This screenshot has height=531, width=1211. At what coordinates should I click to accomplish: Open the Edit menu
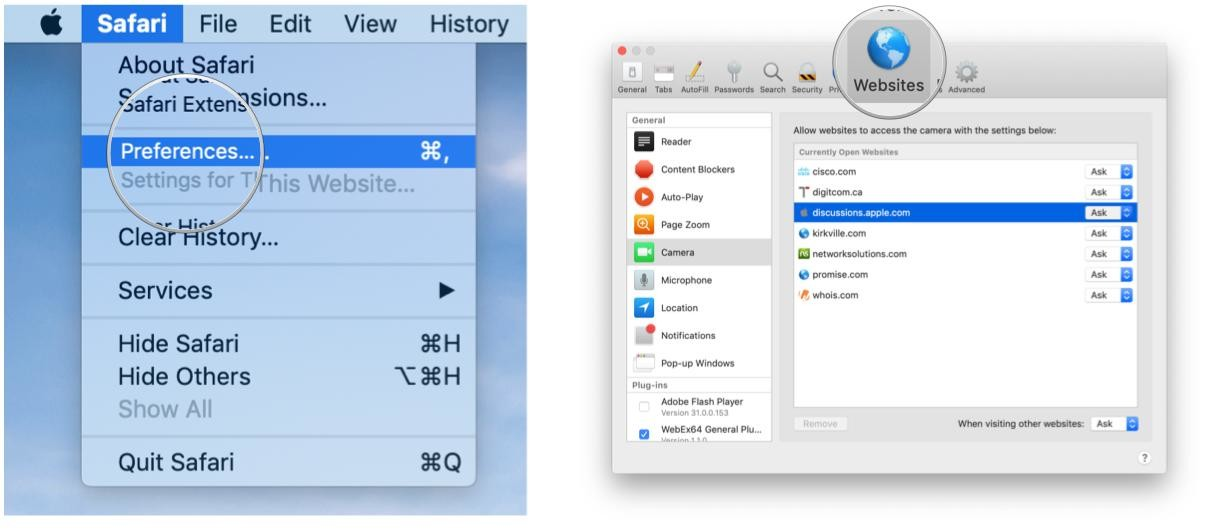(x=290, y=22)
